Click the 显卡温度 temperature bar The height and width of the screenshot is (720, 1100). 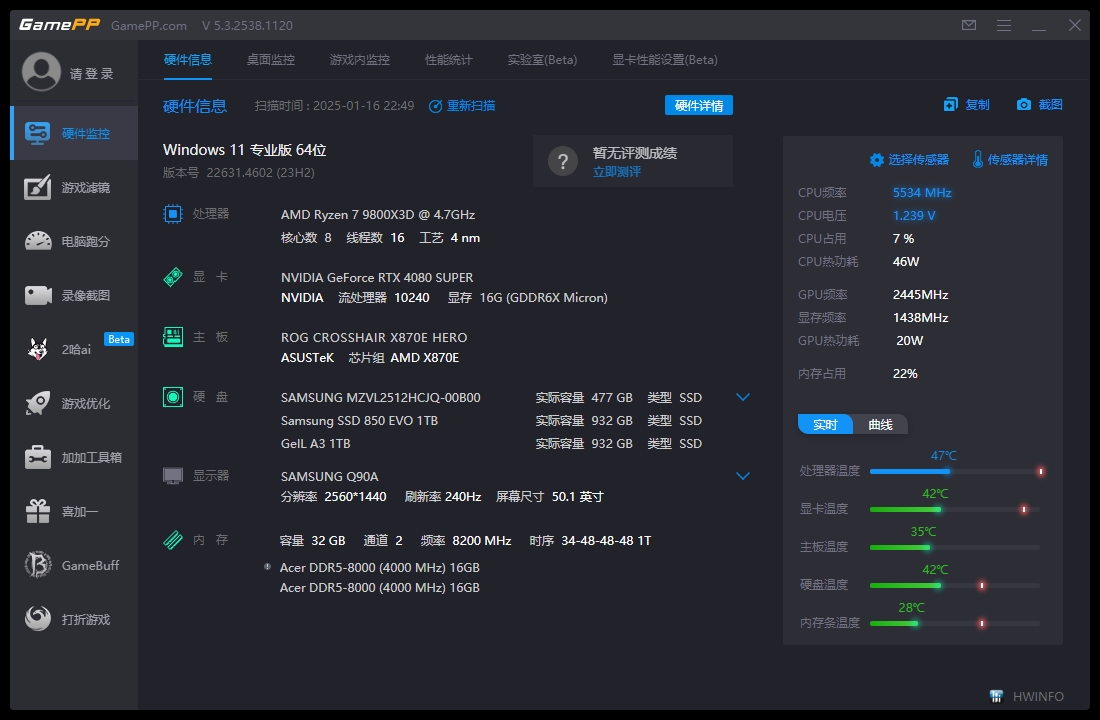pos(955,509)
